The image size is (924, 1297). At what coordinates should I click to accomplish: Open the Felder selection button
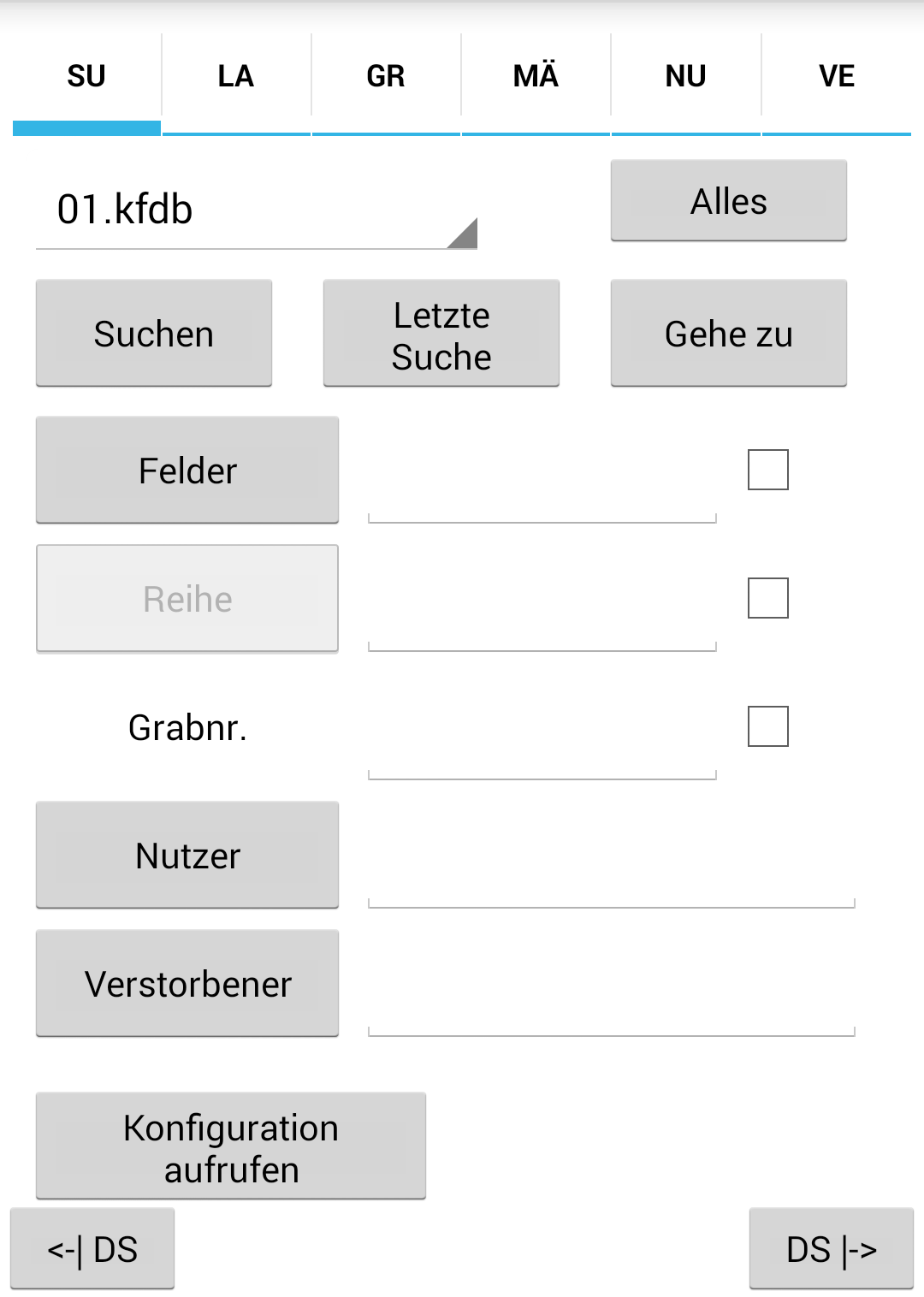click(187, 471)
